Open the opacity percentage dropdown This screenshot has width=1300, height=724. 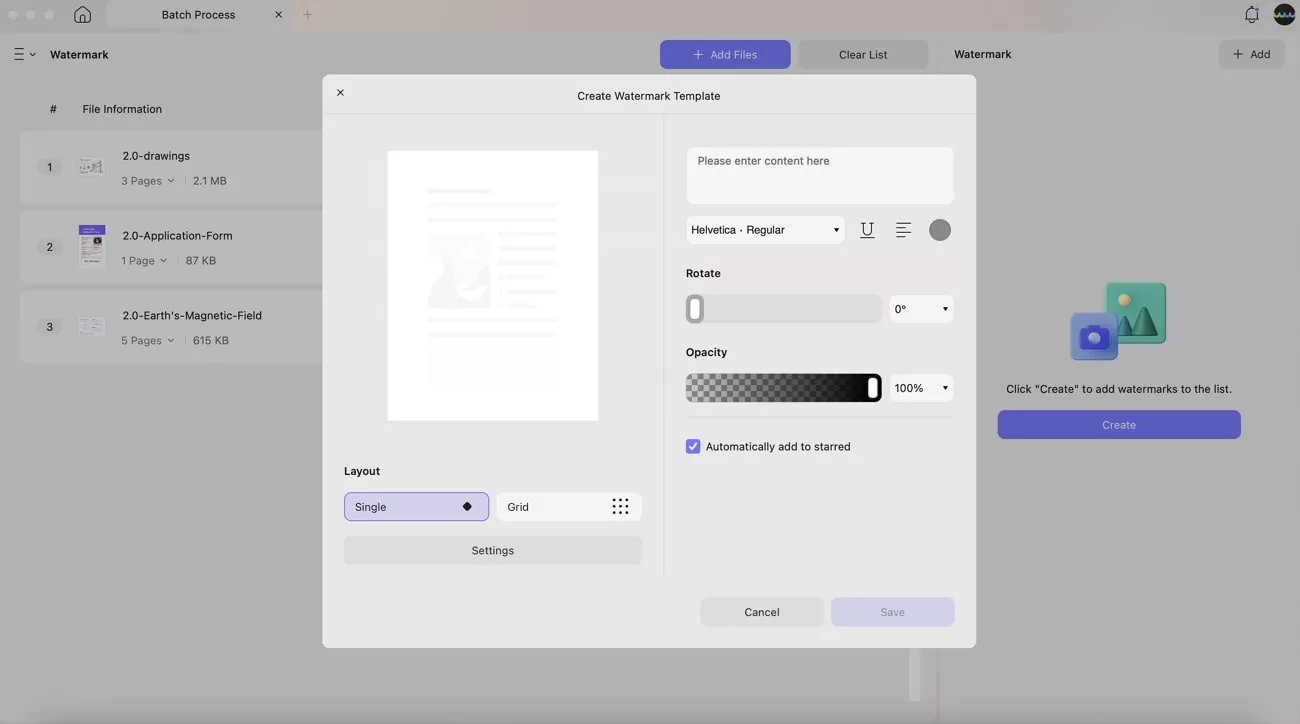(x=921, y=388)
